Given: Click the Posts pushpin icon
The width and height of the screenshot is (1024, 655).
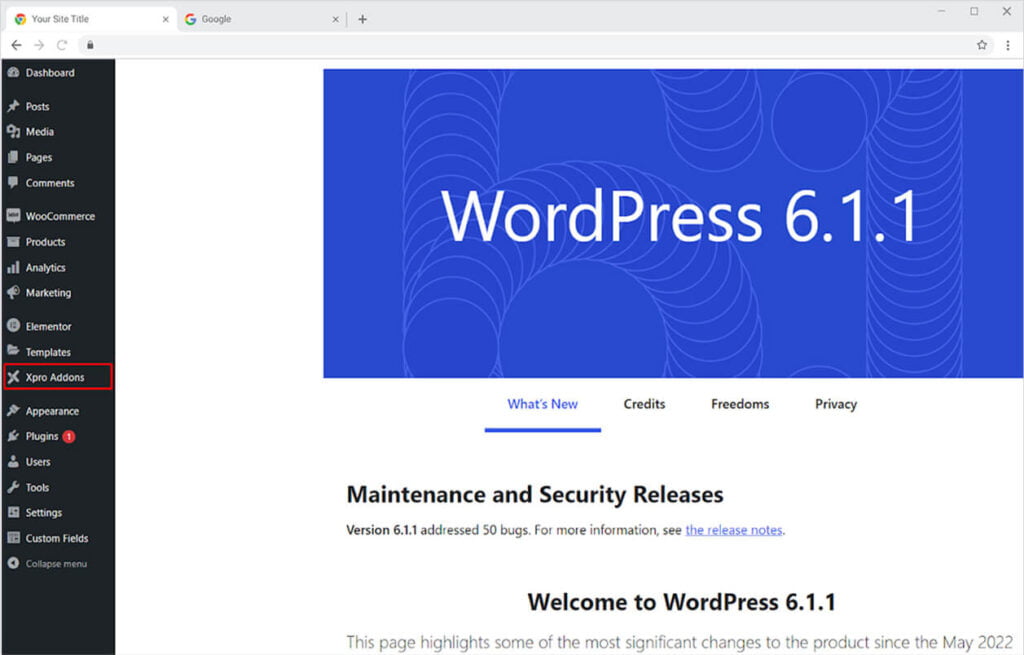Looking at the screenshot, I should pyautogui.click(x=13, y=106).
